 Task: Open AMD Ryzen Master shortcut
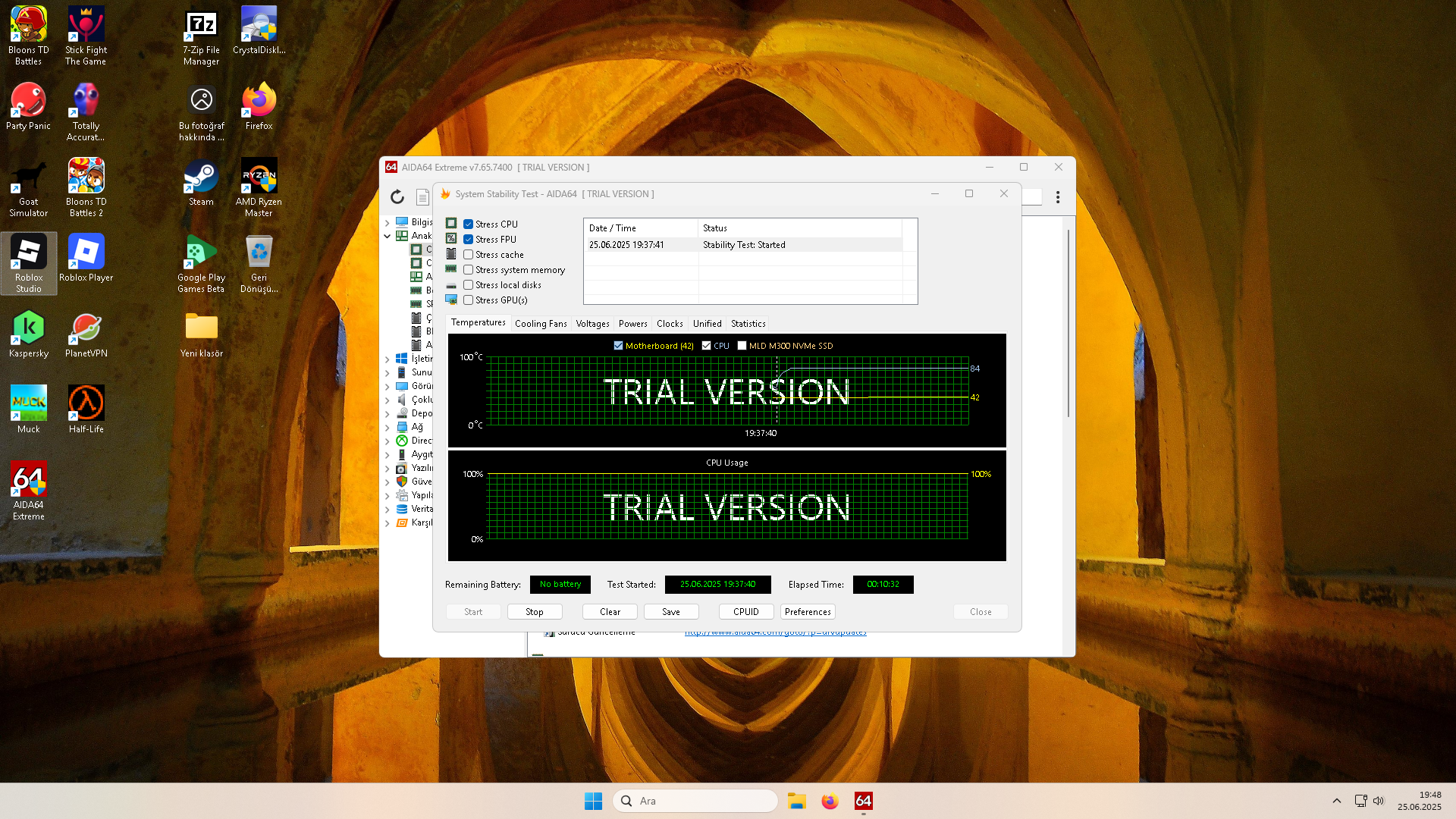[259, 187]
